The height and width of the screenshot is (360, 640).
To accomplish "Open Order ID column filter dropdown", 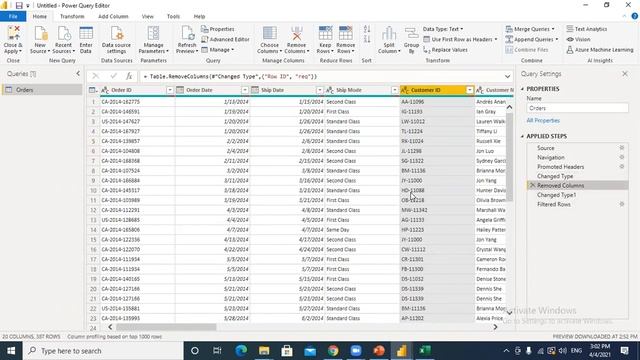I will pyautogui.click(x=170, y=90).
